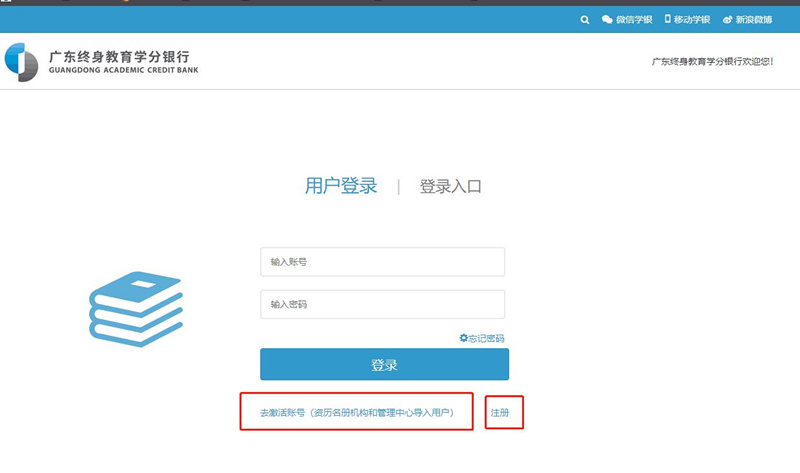Viewport: 800px width, 473px height.
Task: Click the mobile phone icon beside 移动学银
Action: [667, 19]
